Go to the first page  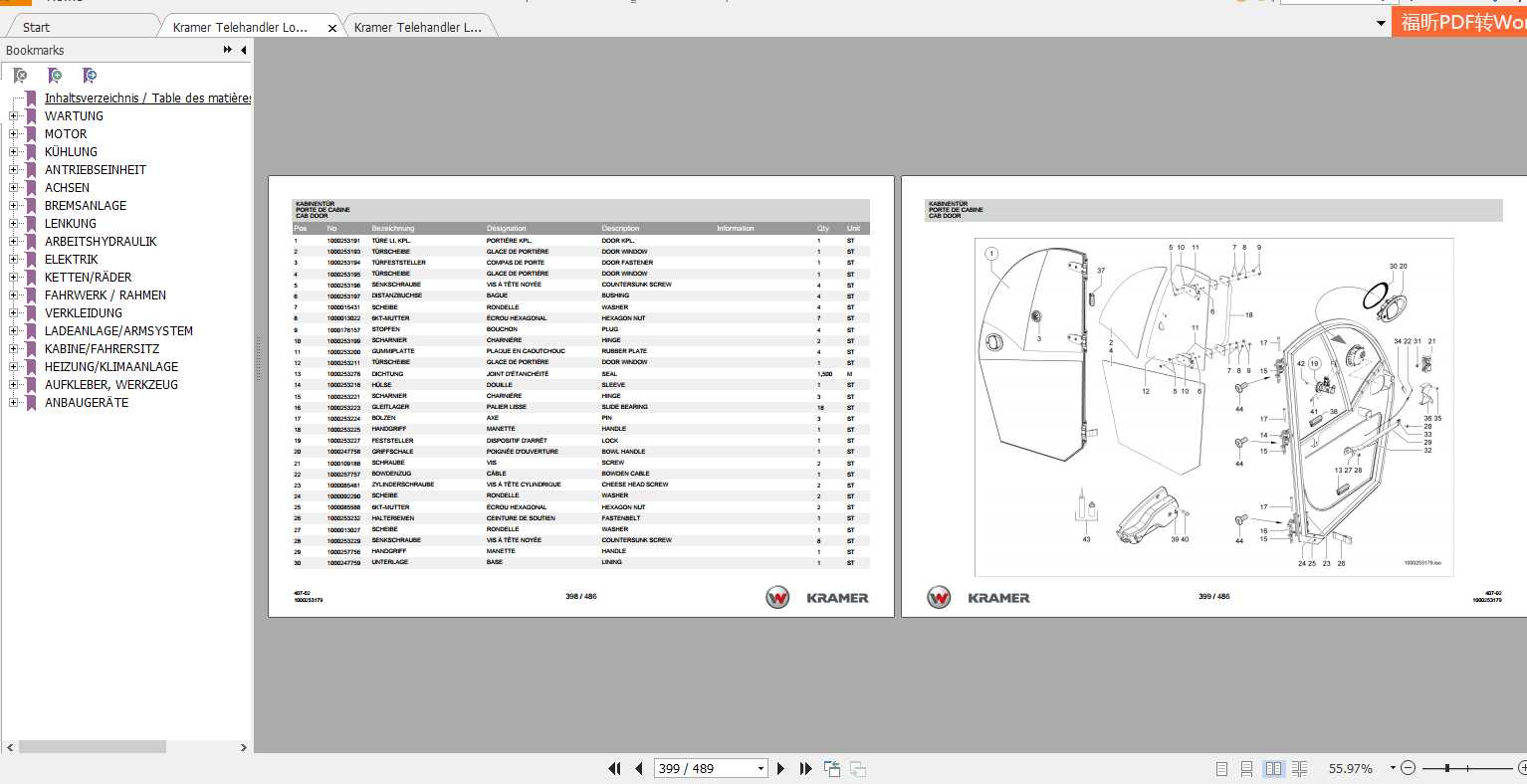614,768
